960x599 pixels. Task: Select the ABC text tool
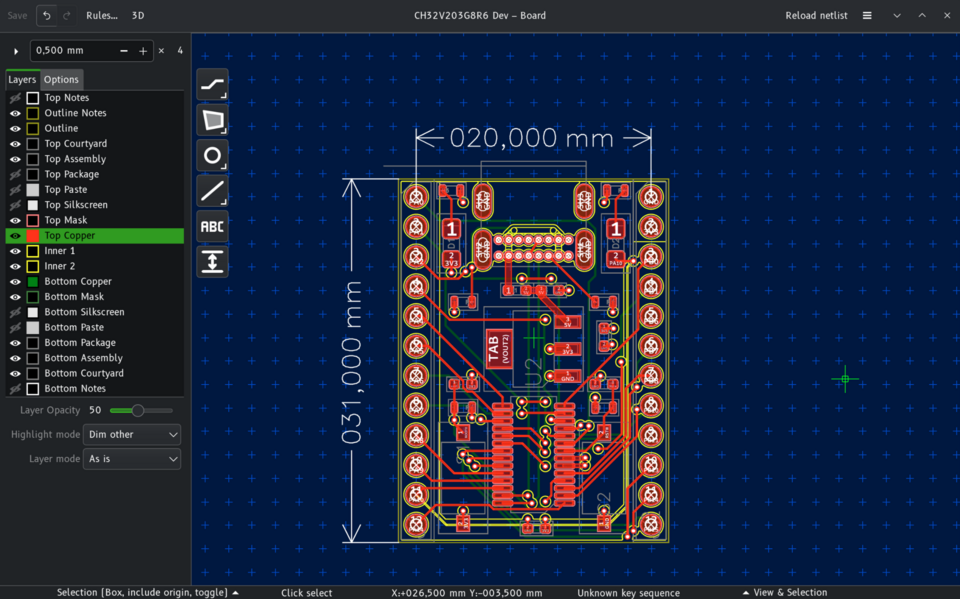pos(212,227)
